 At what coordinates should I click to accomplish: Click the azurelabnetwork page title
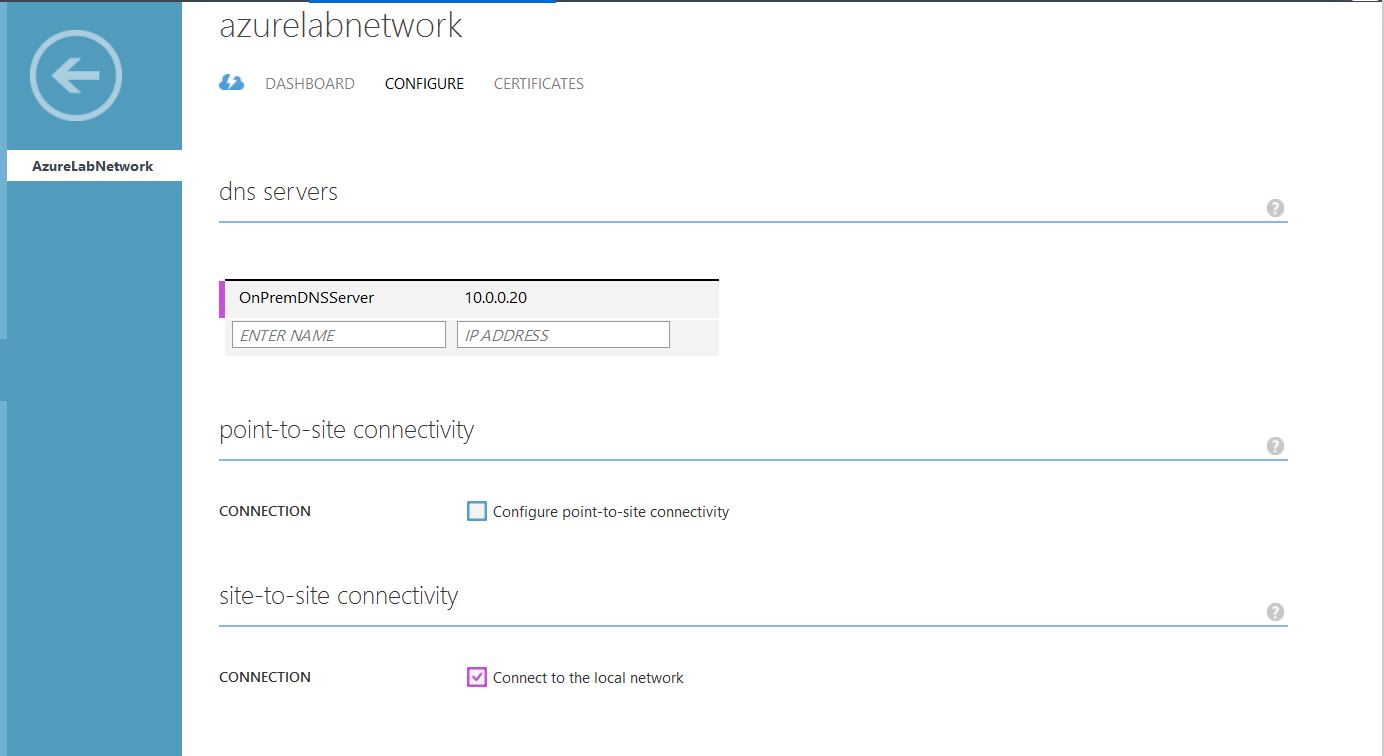[340, 26]
